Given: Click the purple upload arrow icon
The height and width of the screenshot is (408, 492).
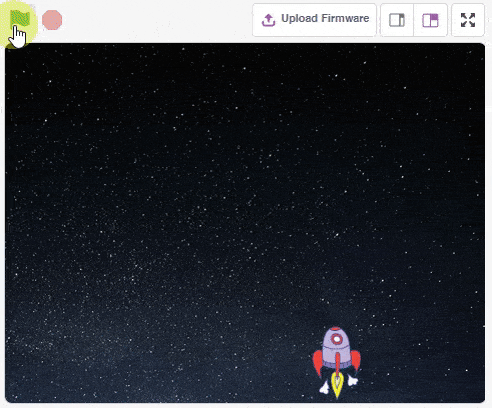Looking at the screenshot, I should tap(268, 20).
